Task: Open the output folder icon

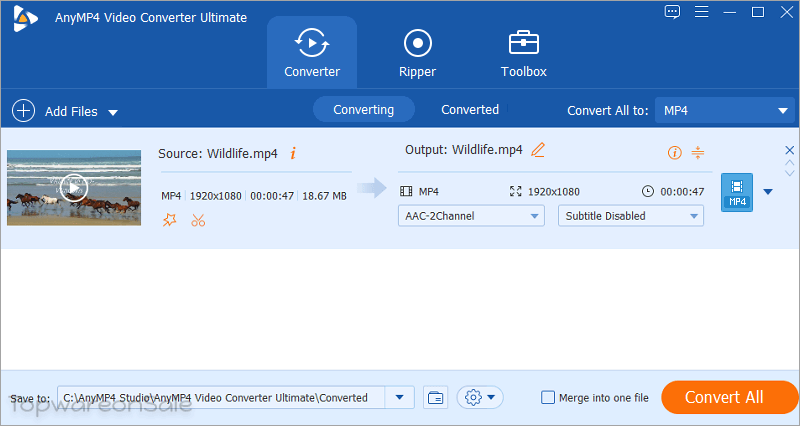Action: point(435,397)
